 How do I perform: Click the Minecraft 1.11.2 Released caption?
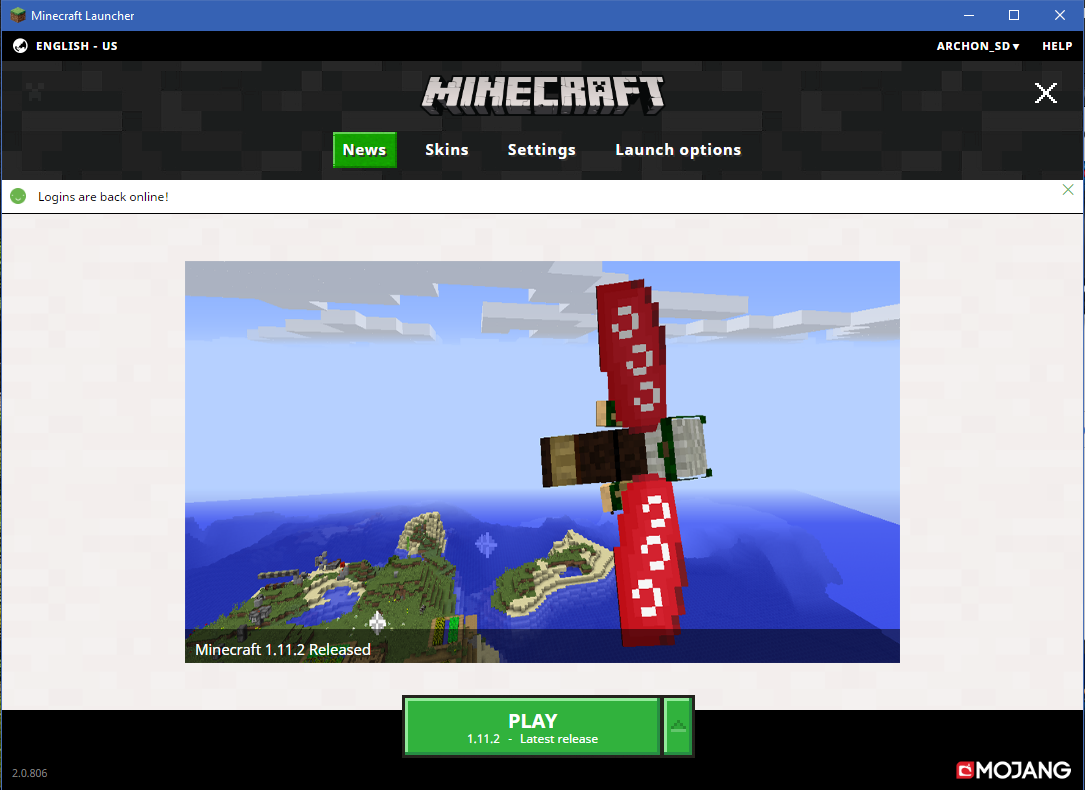282,650
